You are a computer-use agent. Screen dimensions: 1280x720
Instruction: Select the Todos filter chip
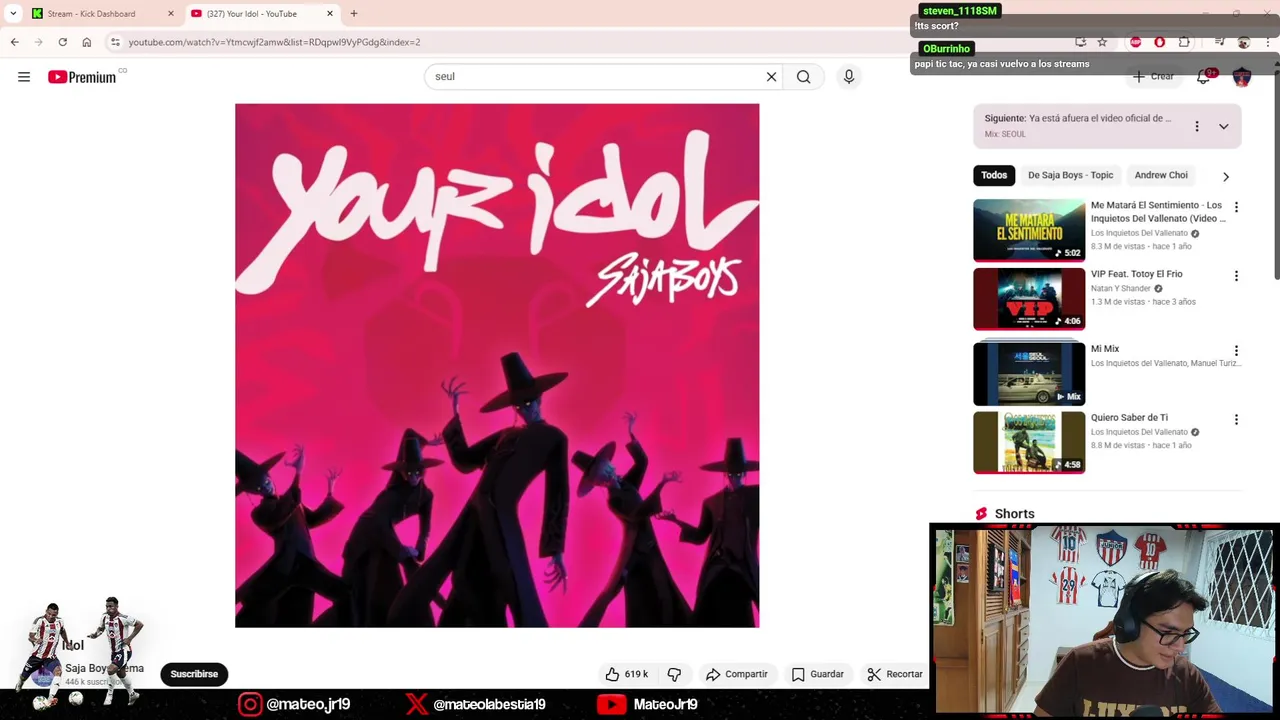coord(994,175)
